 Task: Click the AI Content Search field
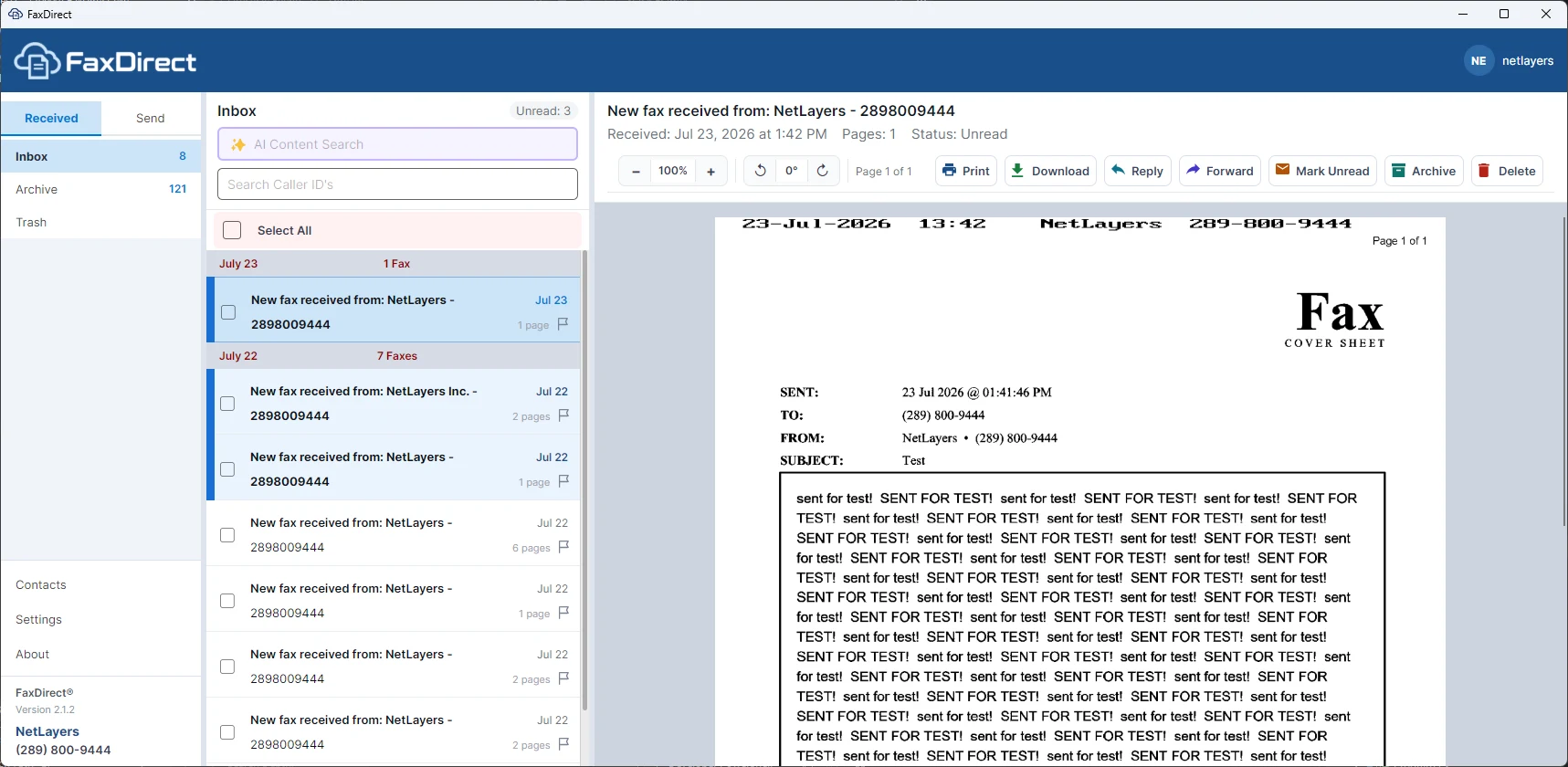(x=397, y=144)
